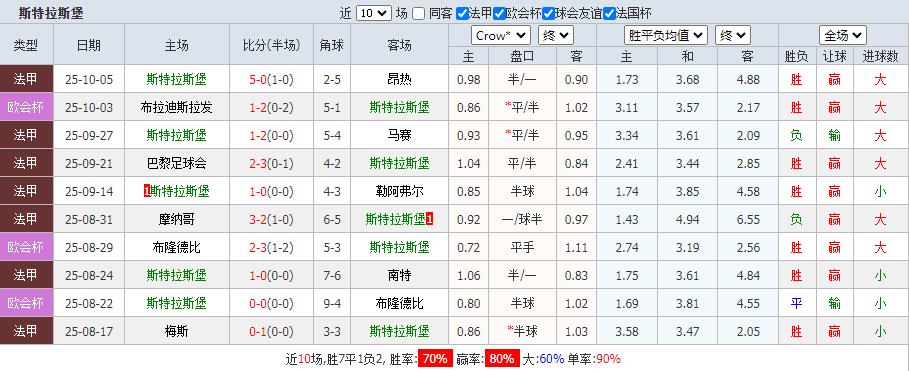Open the Crow* bookmaker dropdown
Screen dimensions: 909x371
(x=501, y=35)
